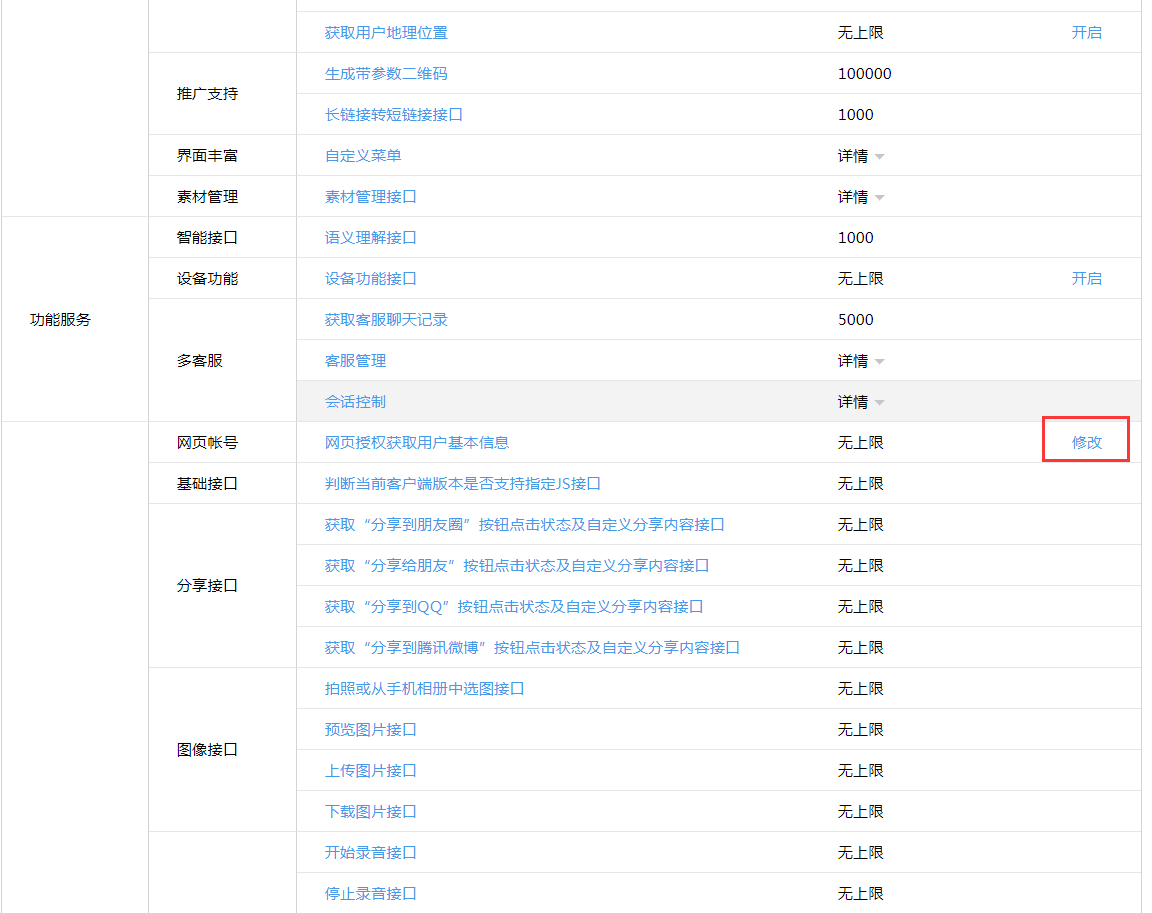Open 判断当前客户端版本是否支持指定JS接口 link
This screenshot has height=913, width=1152.
pyautogui.click(x=462, y=484)
